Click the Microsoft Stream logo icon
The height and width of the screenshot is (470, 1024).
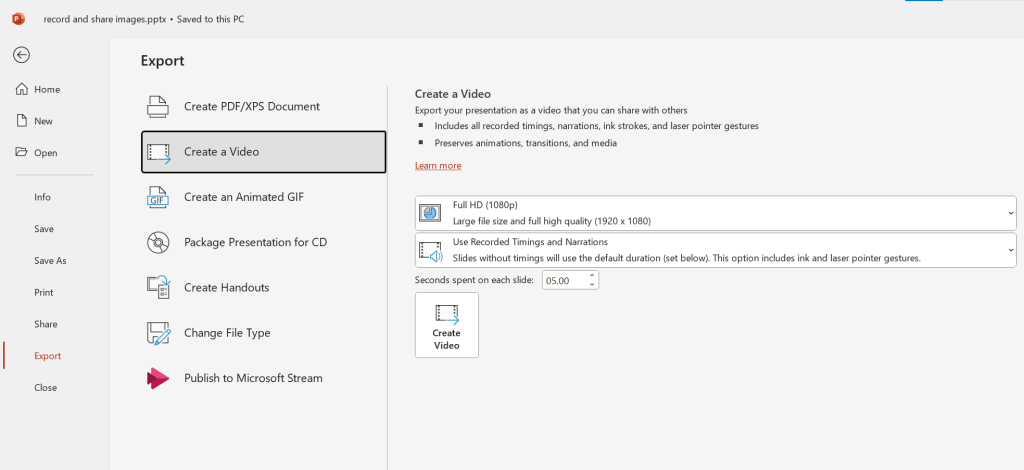coord(158,378)
